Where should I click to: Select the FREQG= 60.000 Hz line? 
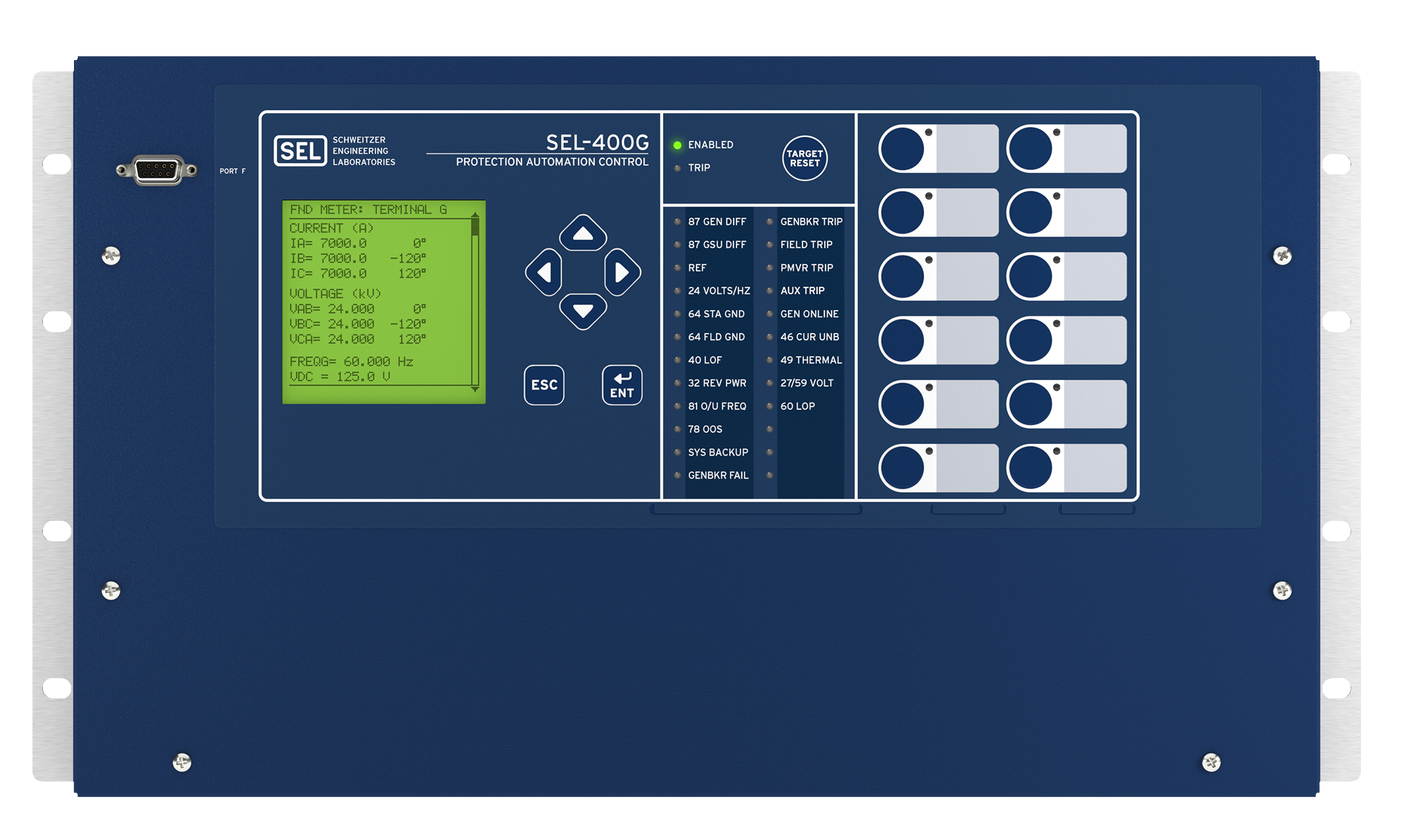click(351, 362)
